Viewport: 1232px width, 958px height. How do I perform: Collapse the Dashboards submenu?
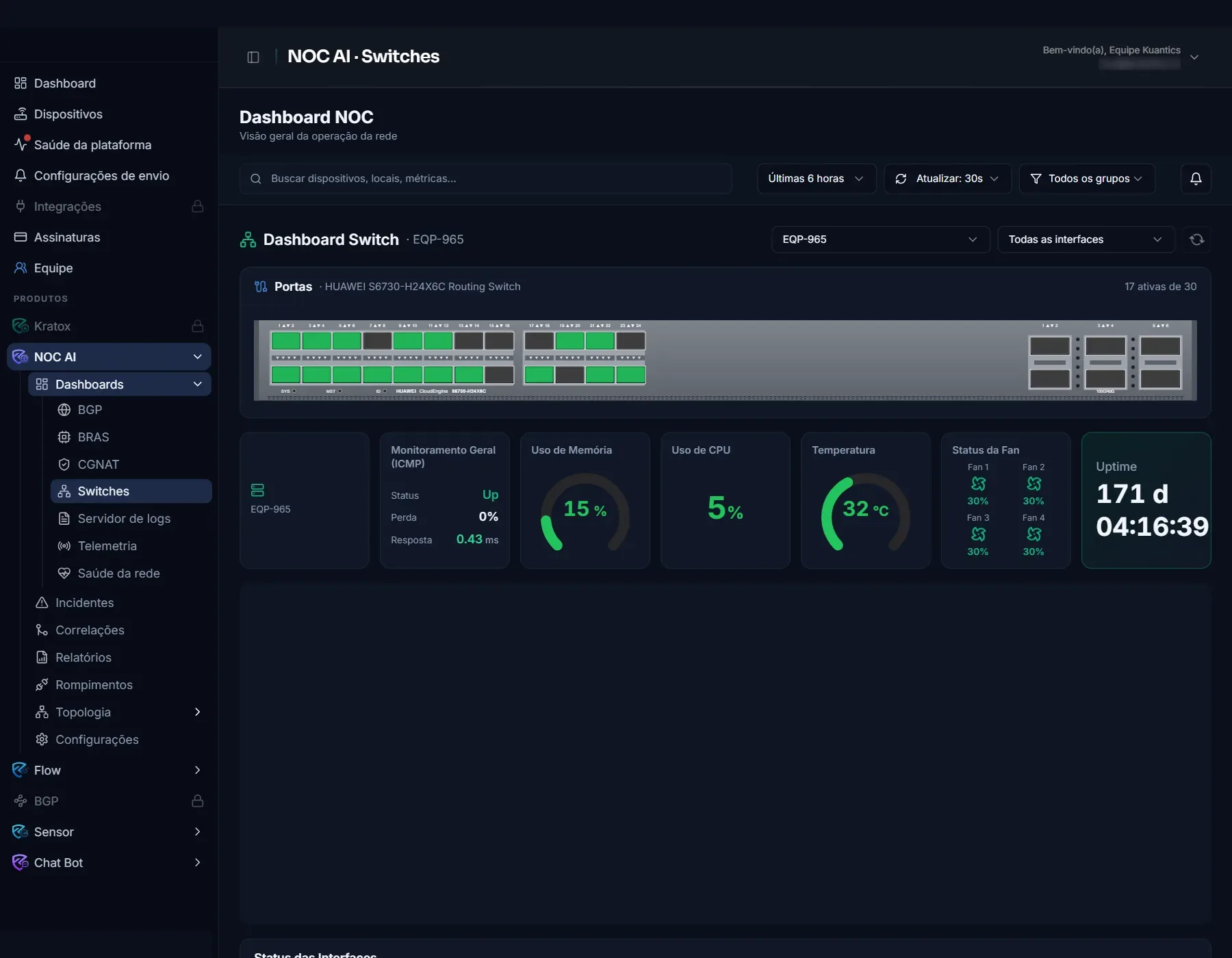click(198, 384)
